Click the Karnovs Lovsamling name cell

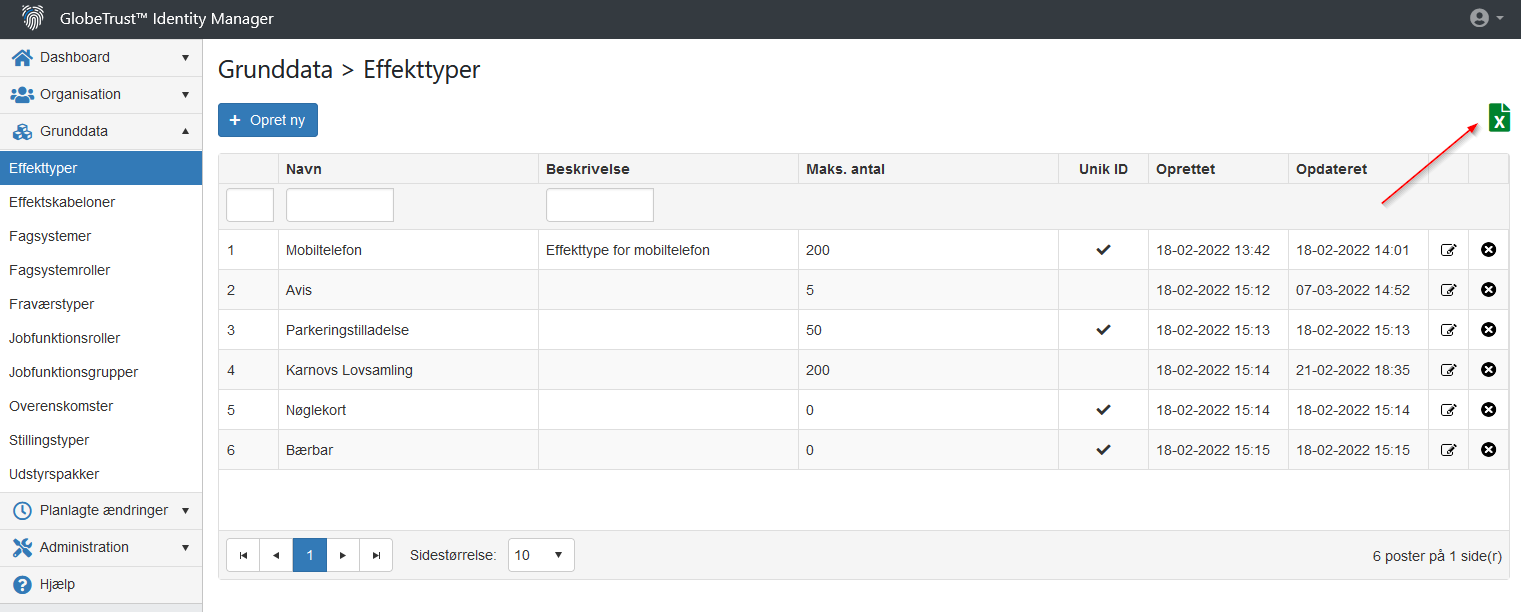coord(408,370)
